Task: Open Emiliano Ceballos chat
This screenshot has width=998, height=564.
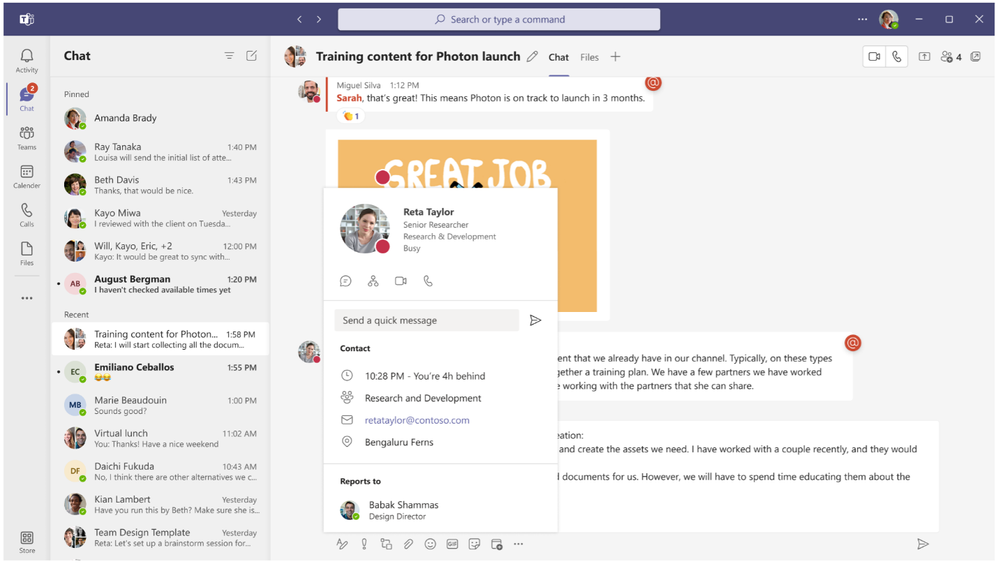Action: pos(160,372)
